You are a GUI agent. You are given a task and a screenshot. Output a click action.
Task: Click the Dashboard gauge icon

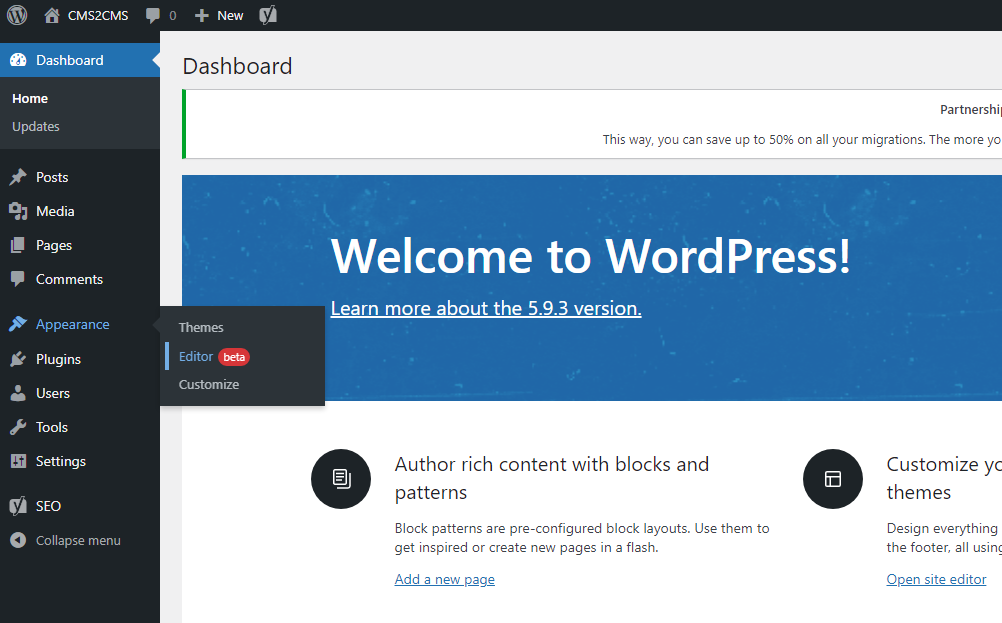[x=19, y=60]
